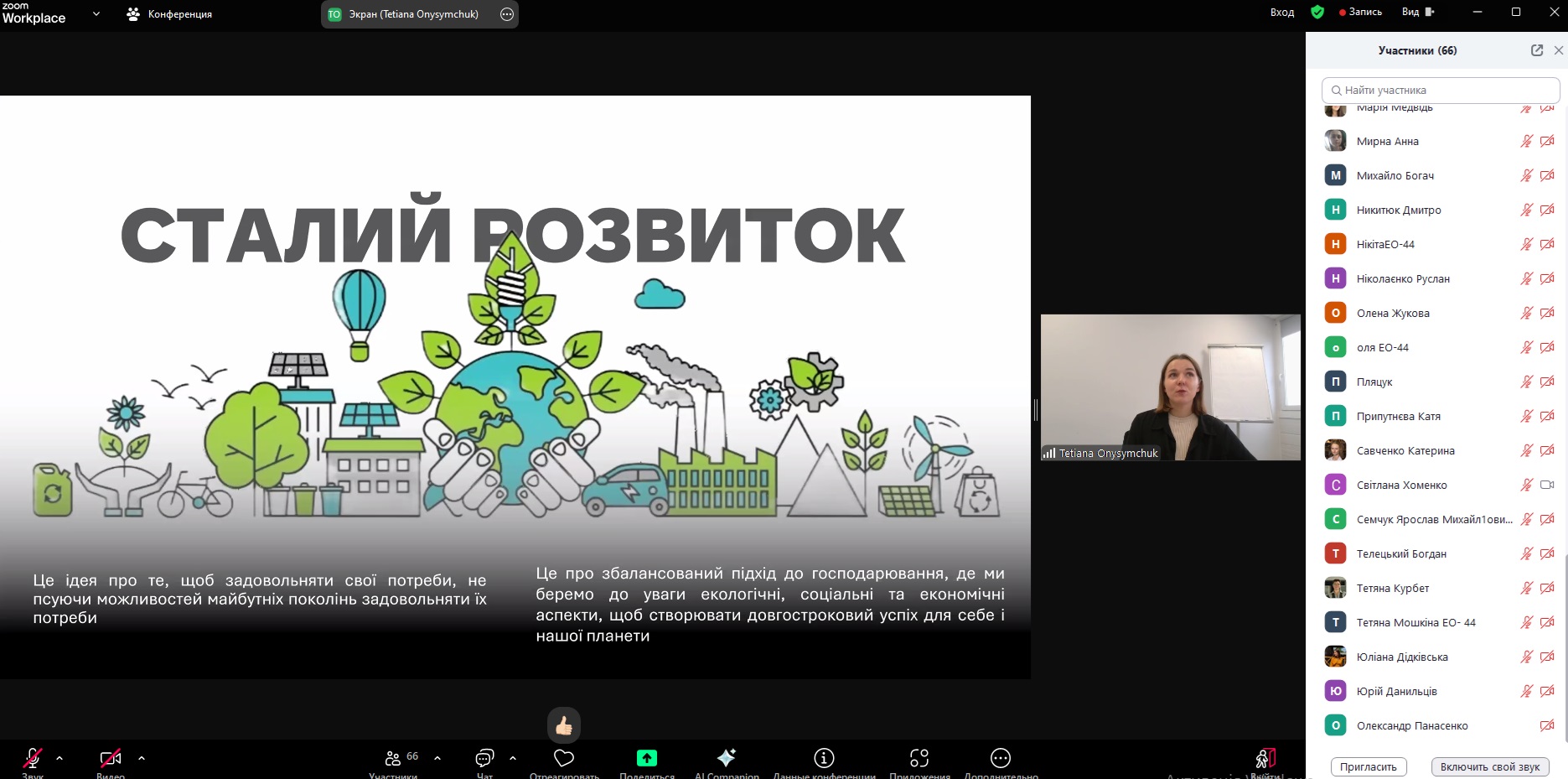
Task: Click the green Share screen icon
Action: coord(646,758)
